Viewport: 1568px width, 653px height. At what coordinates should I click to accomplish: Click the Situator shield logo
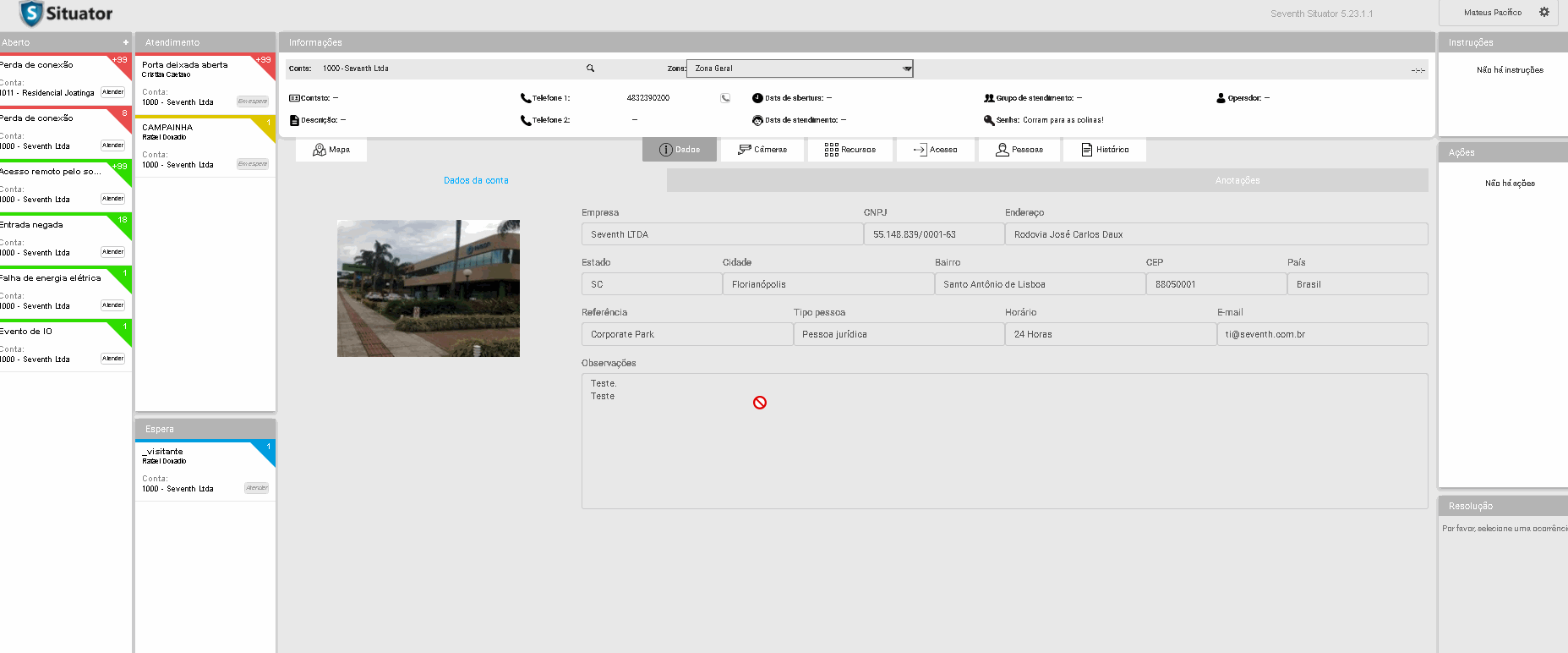31,14
